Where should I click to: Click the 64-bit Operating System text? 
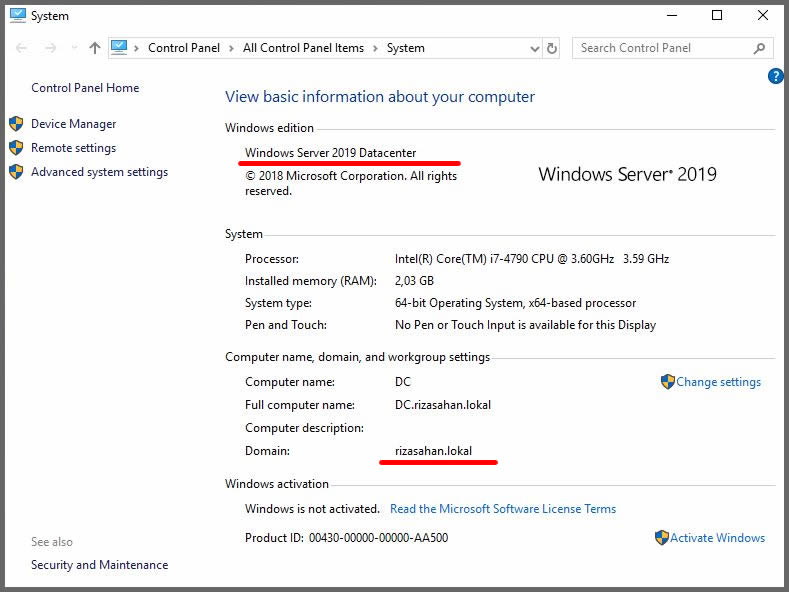click(x=515, y=303)
